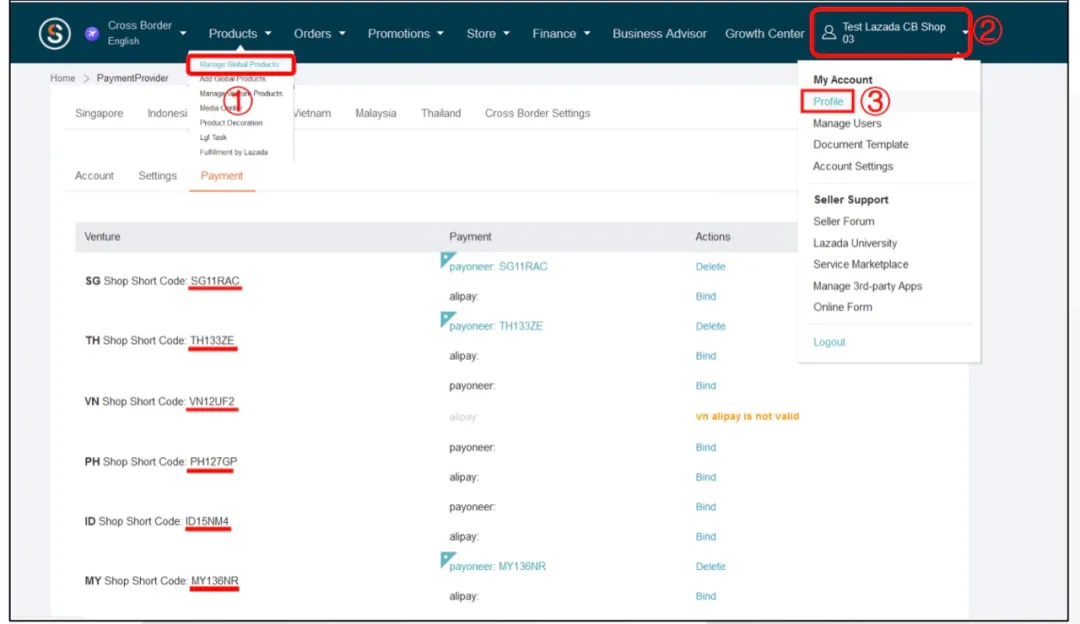Click the MY payoneer verified flag icon
1080x624 pixels.
pyautogui.click(x=447, y=559)
